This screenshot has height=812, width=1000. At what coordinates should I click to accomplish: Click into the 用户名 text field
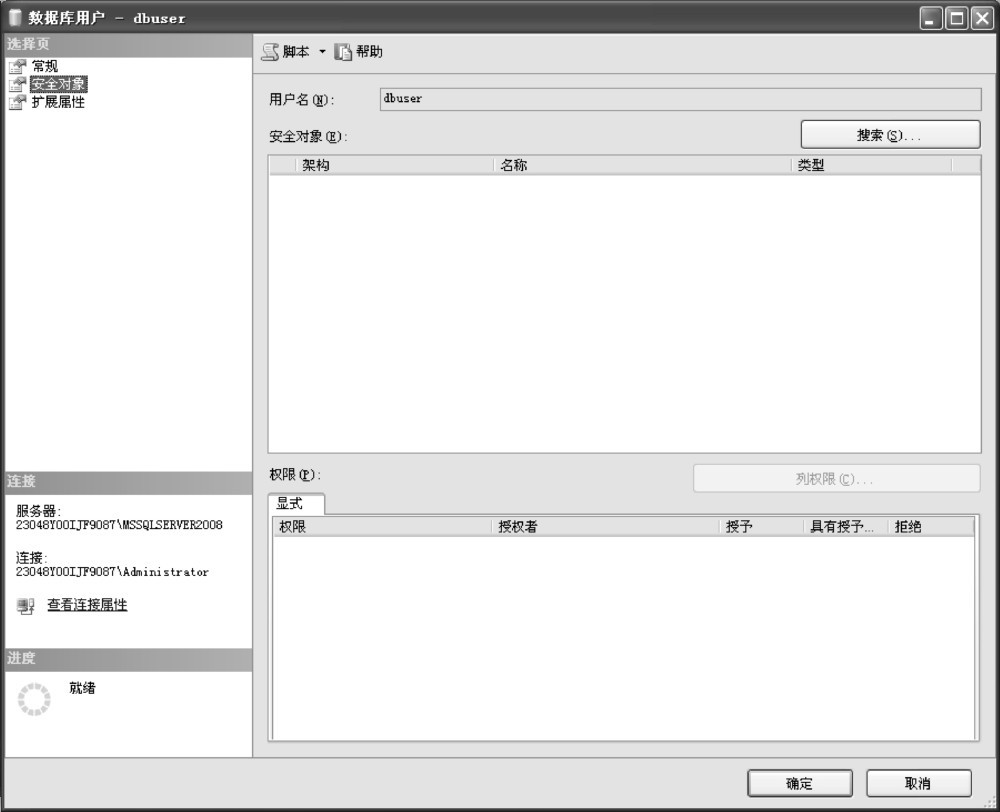680,99
